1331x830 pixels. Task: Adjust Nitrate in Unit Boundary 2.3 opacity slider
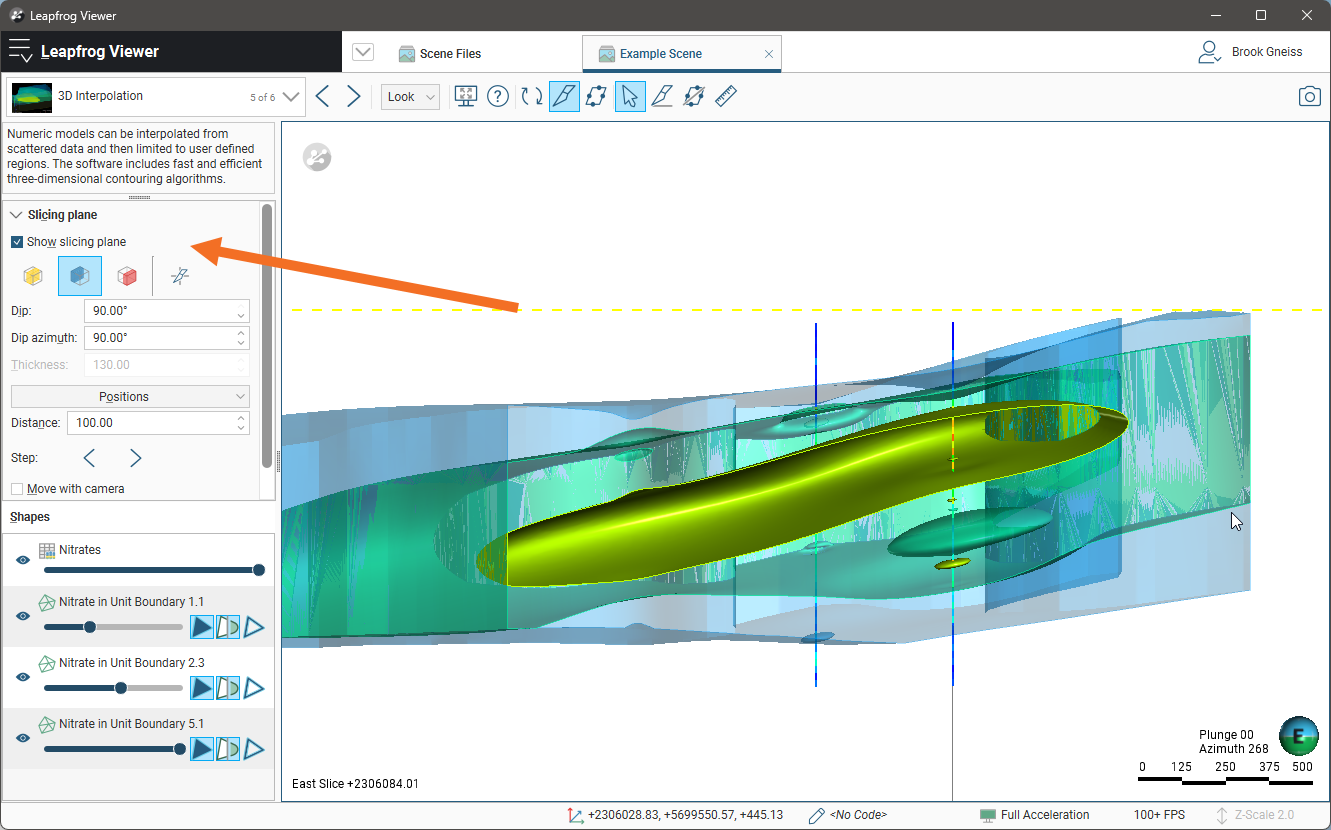point(121,688)
